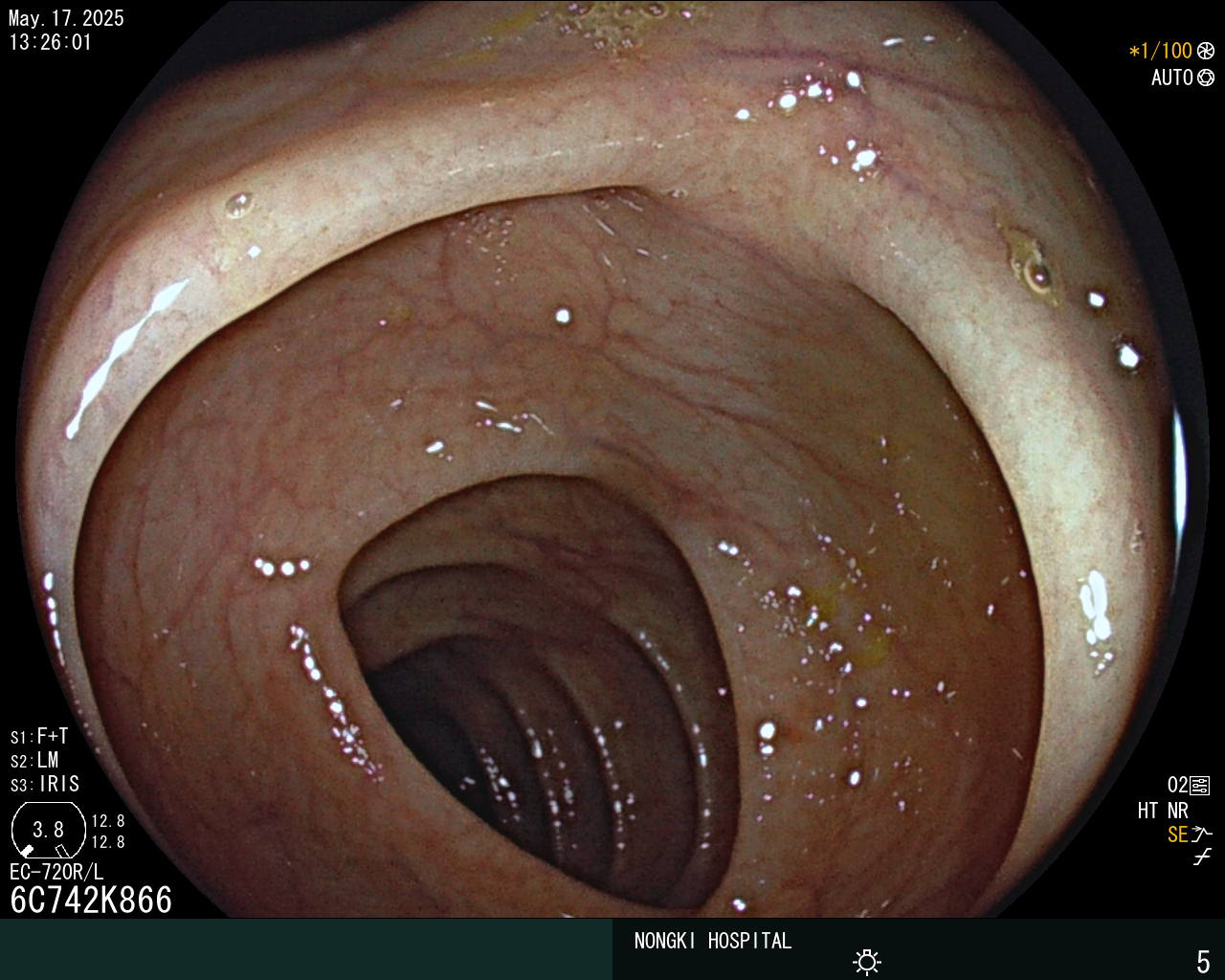Image resolution: width=1225 pixels, height=980 pixels.
Task: Select the date May.17.2025
Action: tap(66, 18)
